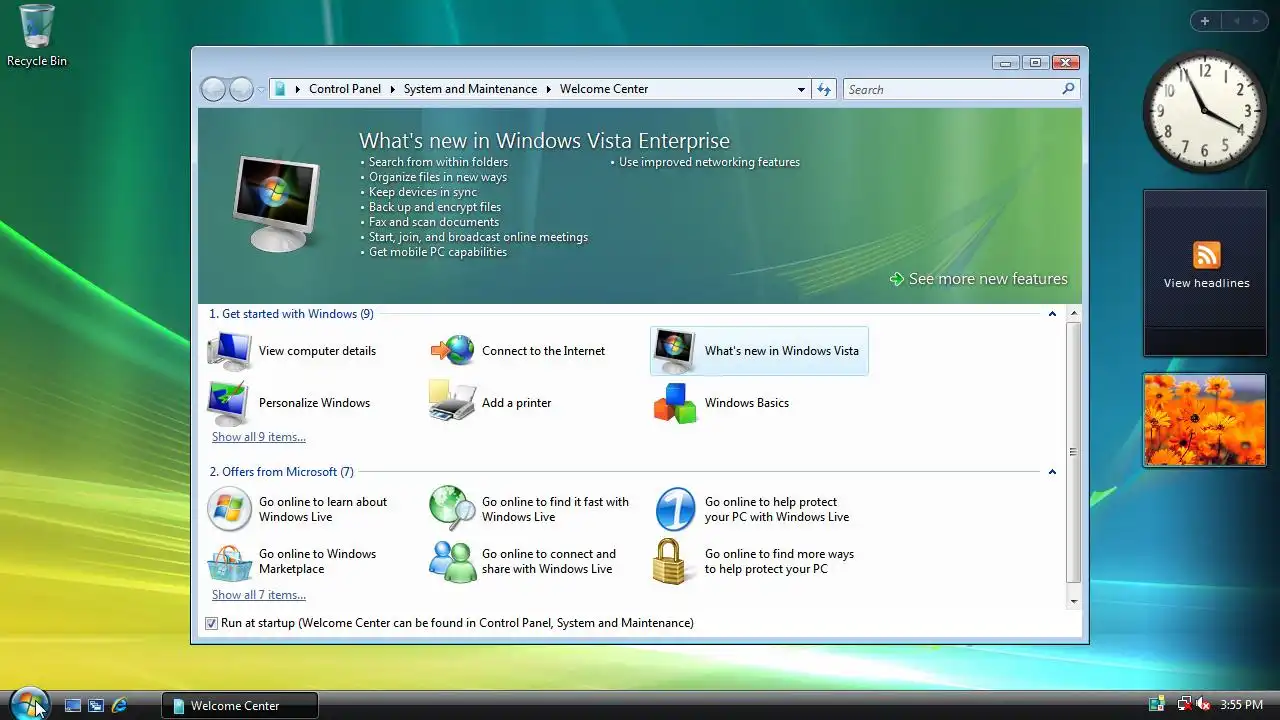The height and width of the screenshot is (720, 1280).
Task: Click the orange flowers slideshow gadget
Action: coord(1204,420)
